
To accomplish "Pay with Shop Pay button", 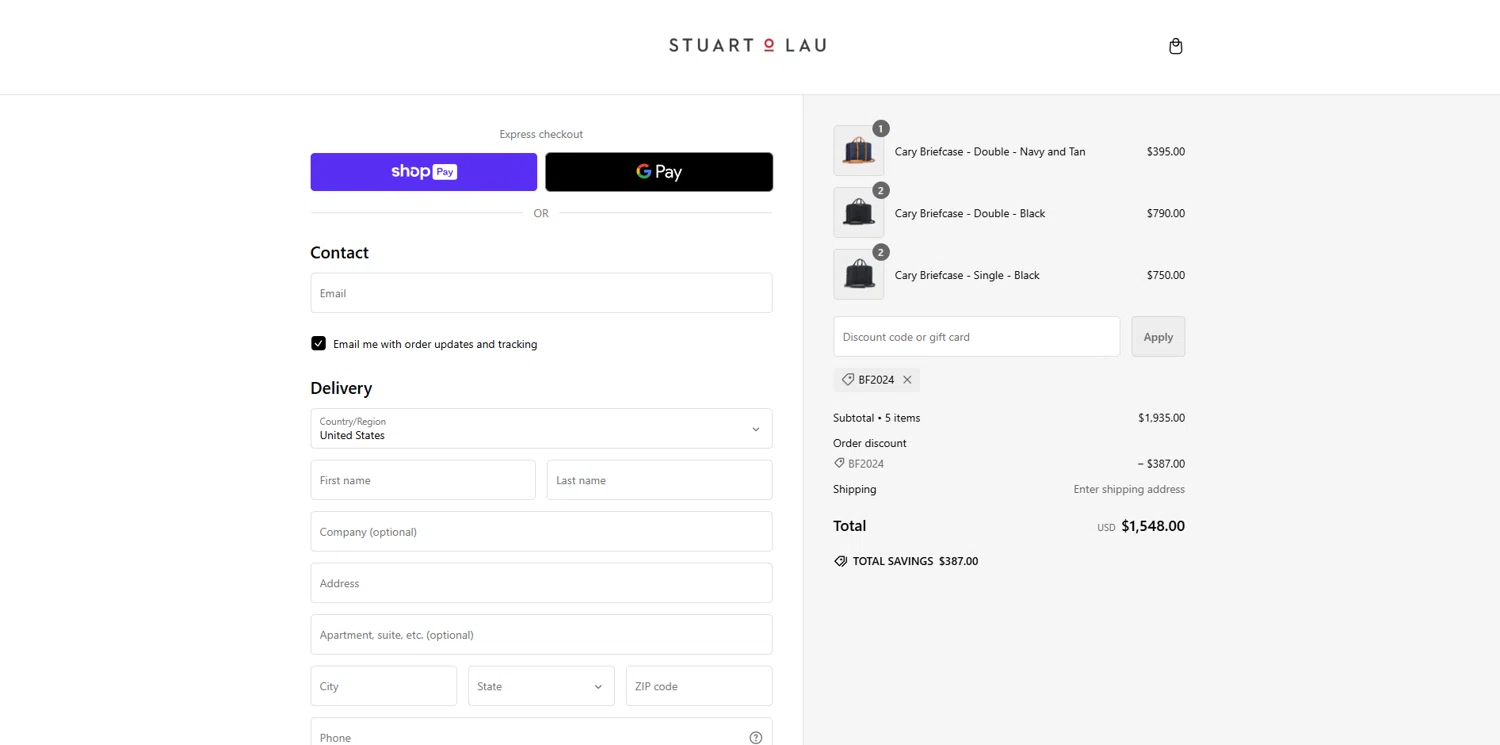I will [423, 172].
